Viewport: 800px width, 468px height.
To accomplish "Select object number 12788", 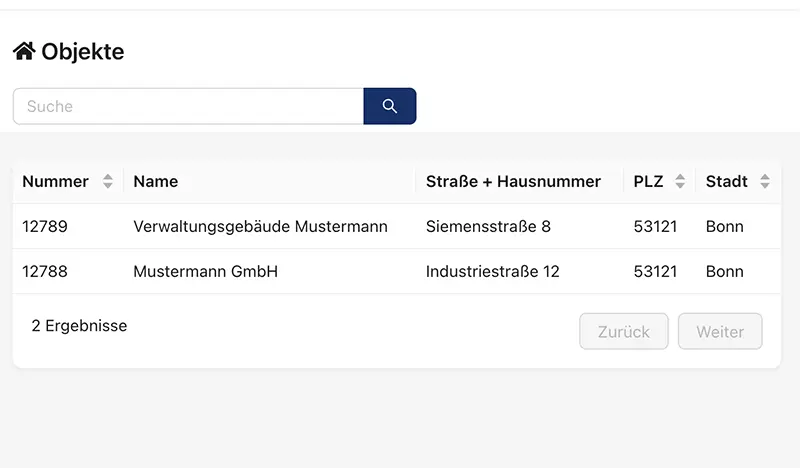I will click(45, 272).
